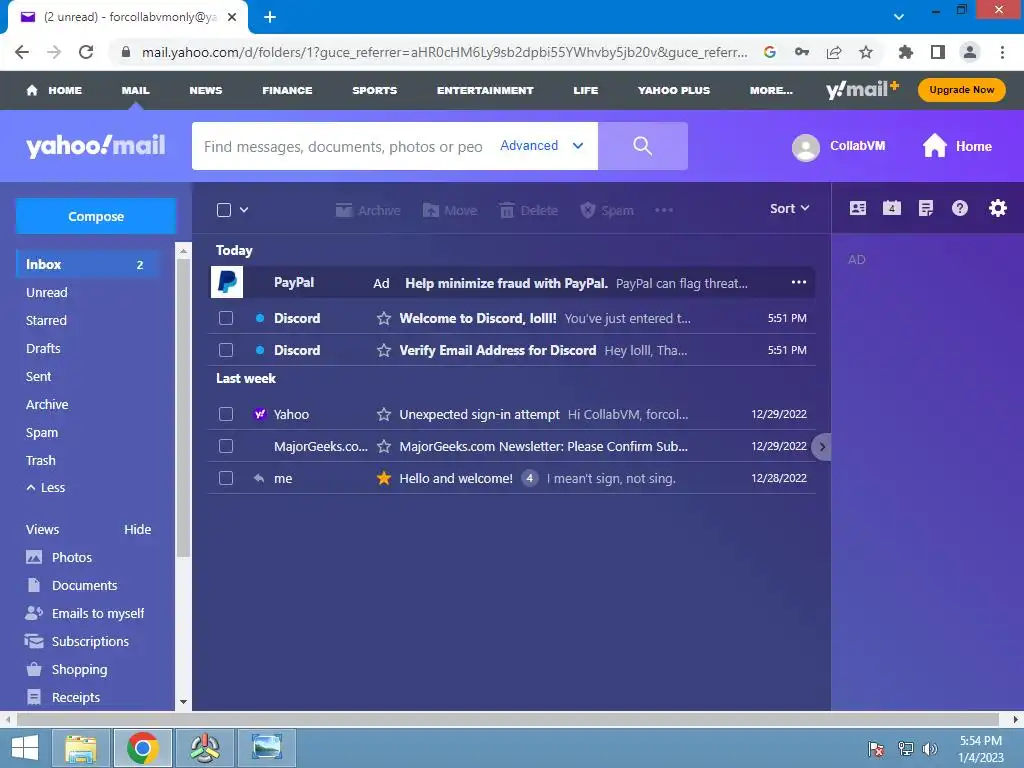This screenshot has height=768, width=1024.
Task: Check the Yahoo sign-in attempt email checkbox
Action: [226, 414]
